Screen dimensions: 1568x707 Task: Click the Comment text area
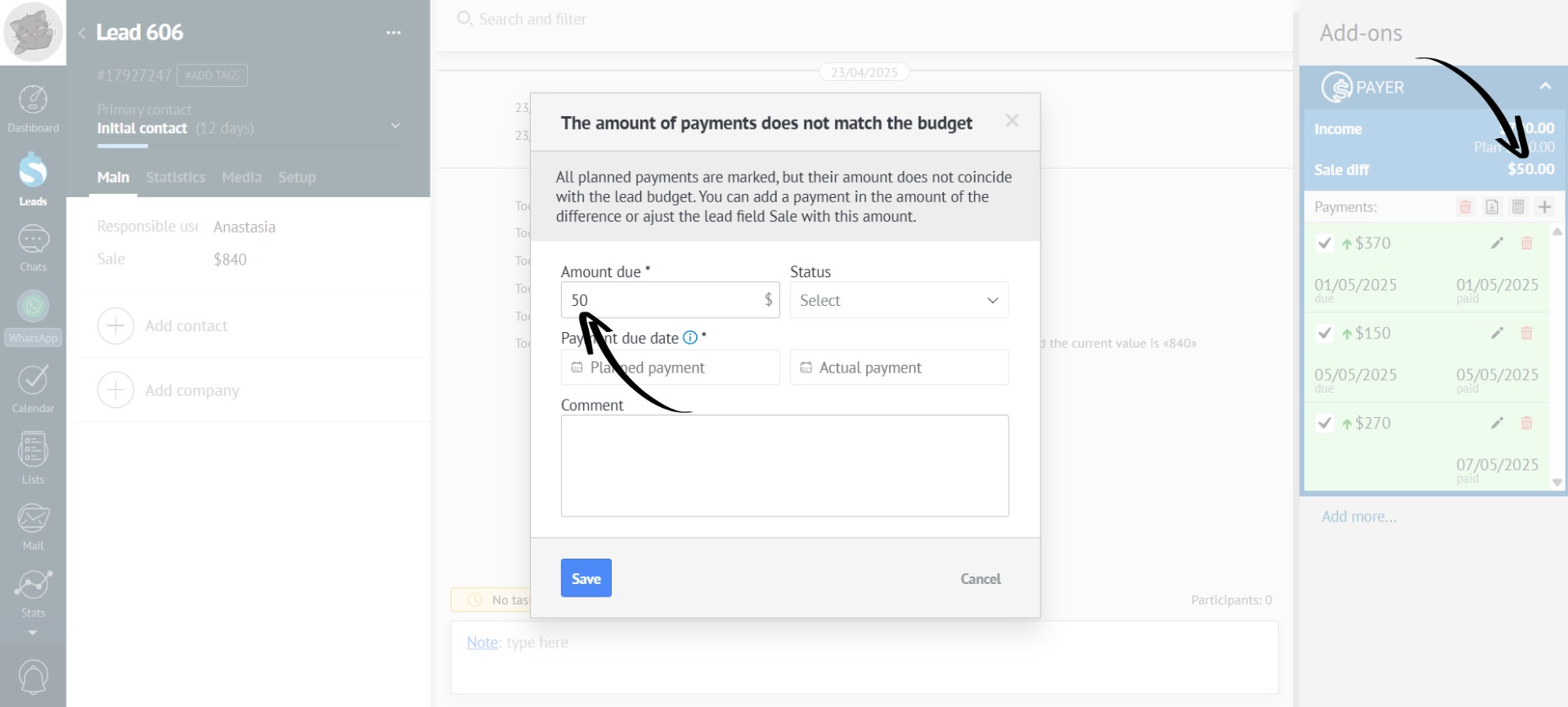(x=784, y=465)
